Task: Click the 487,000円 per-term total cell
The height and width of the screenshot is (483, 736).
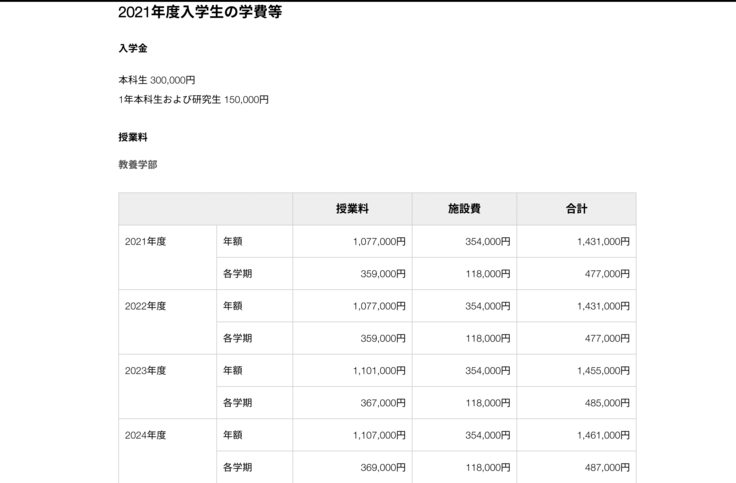Action: tap(607, 467)
